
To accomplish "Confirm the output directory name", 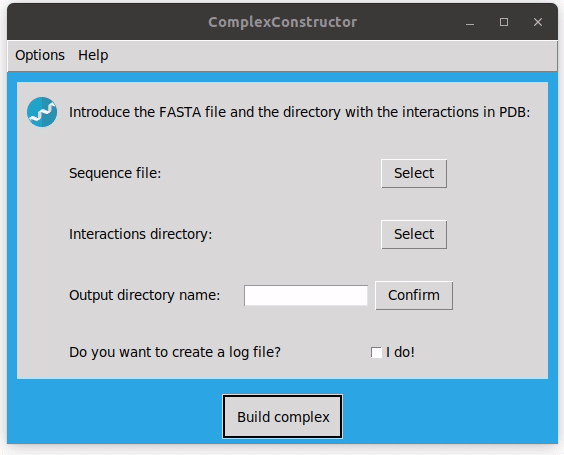I will pos(414,295).
